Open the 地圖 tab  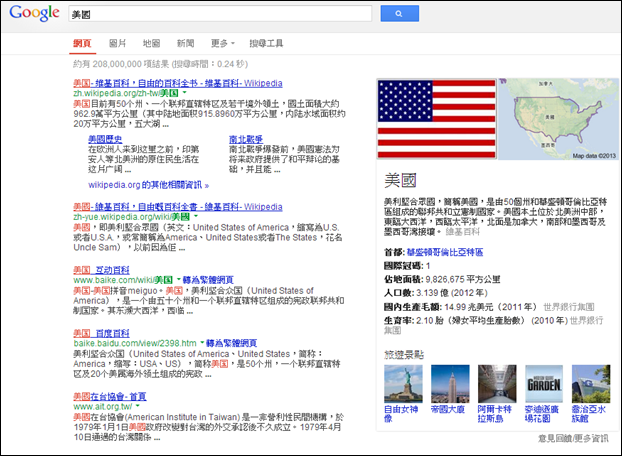[x=152, y=43]
